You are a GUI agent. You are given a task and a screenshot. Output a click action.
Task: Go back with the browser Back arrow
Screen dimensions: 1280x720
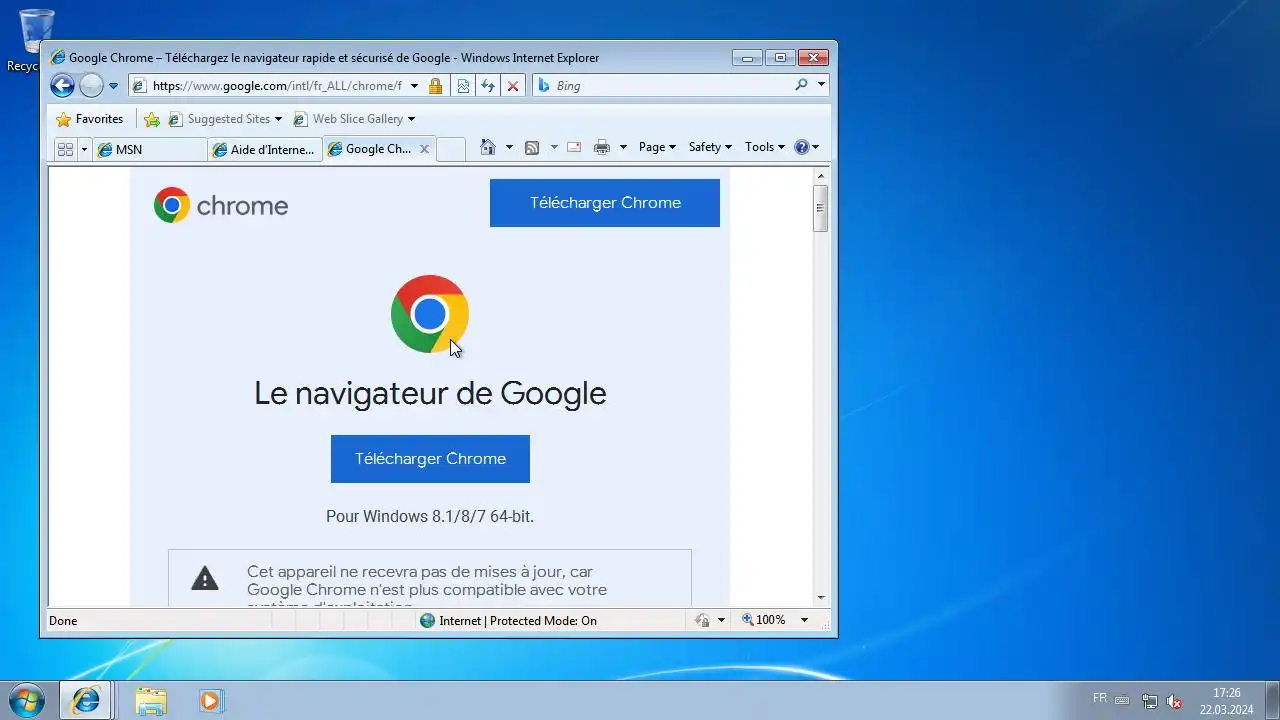(x=62, y=86)
